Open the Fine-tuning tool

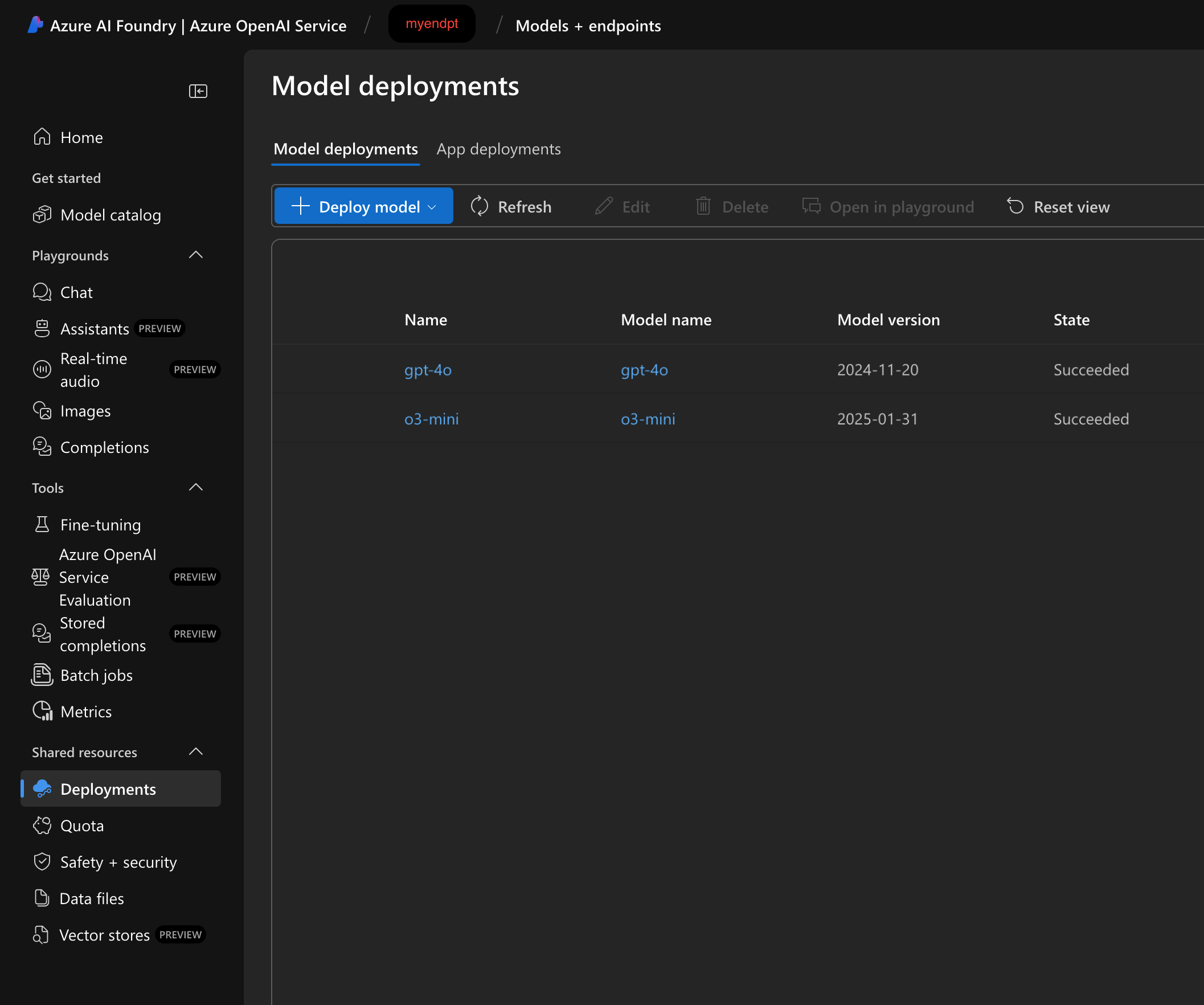tap(100, 524)
